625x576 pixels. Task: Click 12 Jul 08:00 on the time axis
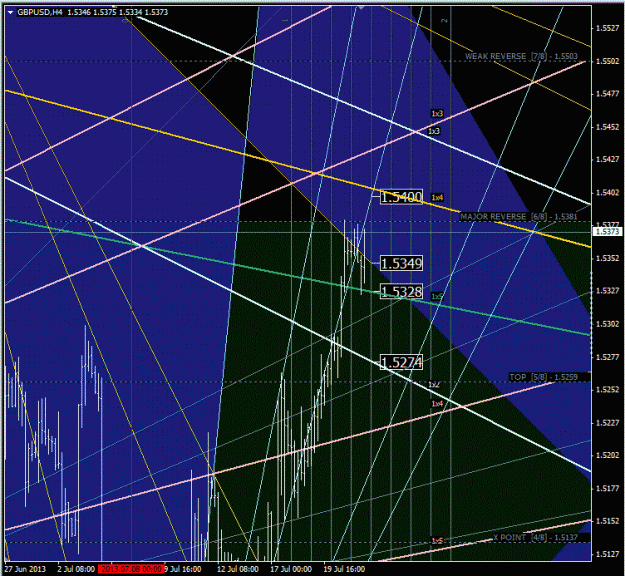[x=238, y=569]
